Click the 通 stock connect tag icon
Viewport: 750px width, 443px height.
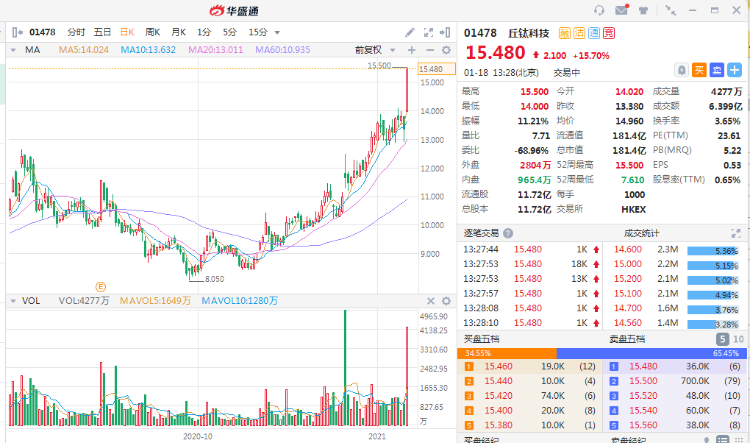594,33
